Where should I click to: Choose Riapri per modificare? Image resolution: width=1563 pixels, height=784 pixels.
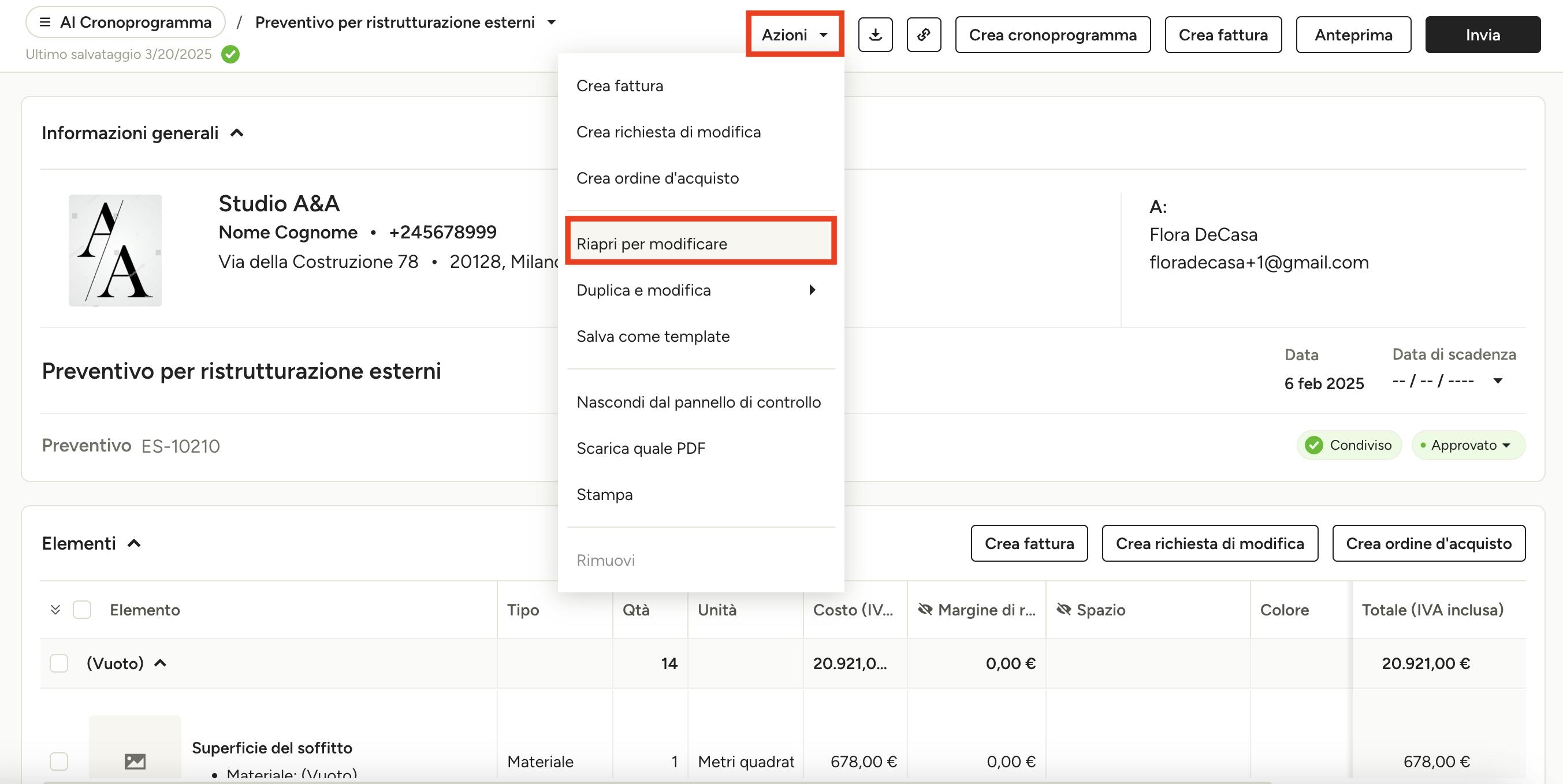[701, 244]
